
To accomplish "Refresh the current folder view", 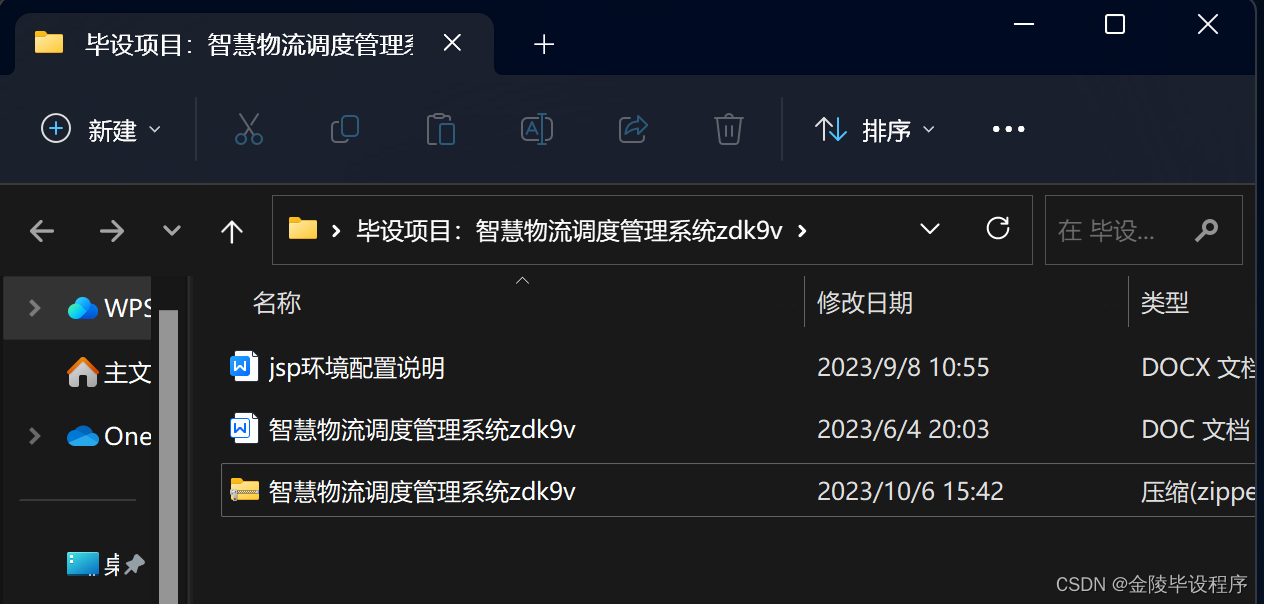I will 997,229.
